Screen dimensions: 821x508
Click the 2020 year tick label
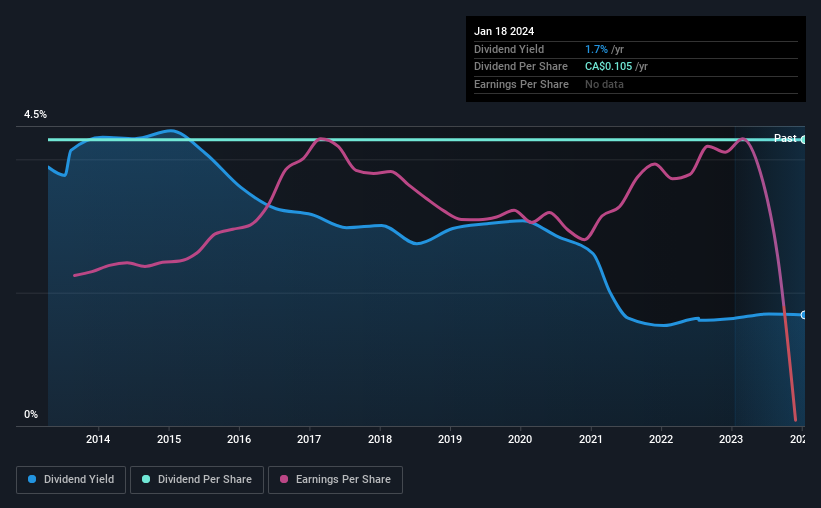tap(520, 439)
